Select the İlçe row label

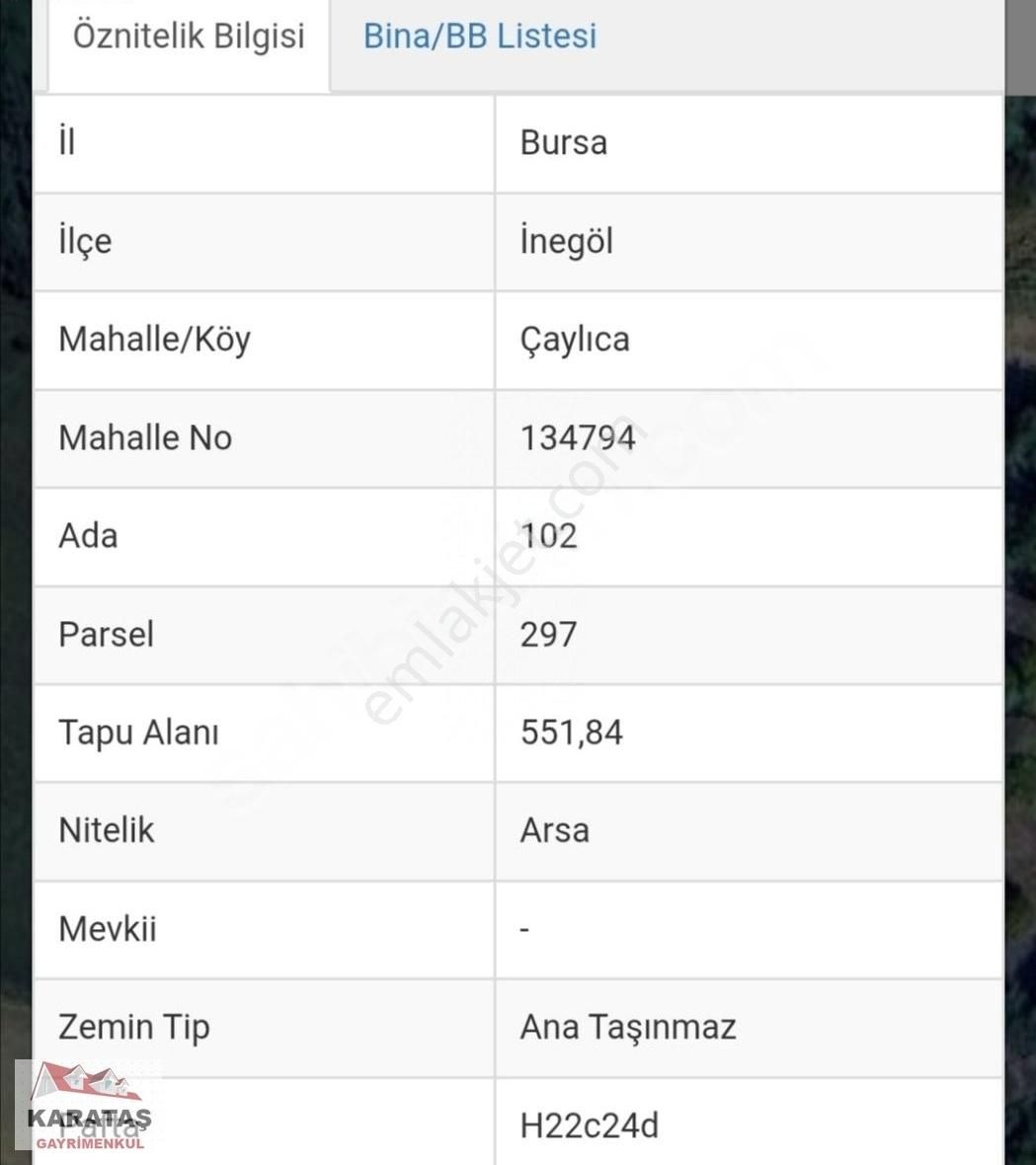click(x=85, y=241)
